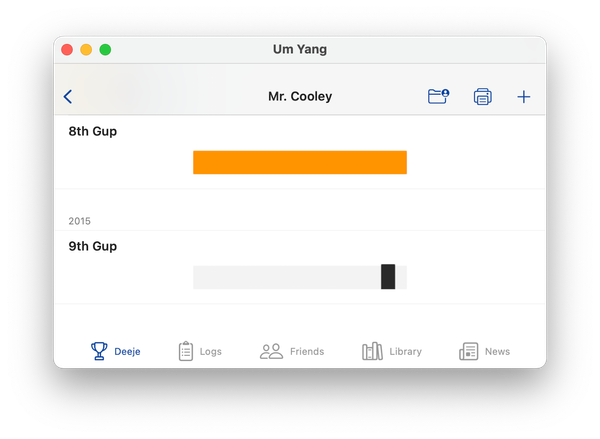Open the folder with person icon

pyautogui.click(x=439, y=96)
